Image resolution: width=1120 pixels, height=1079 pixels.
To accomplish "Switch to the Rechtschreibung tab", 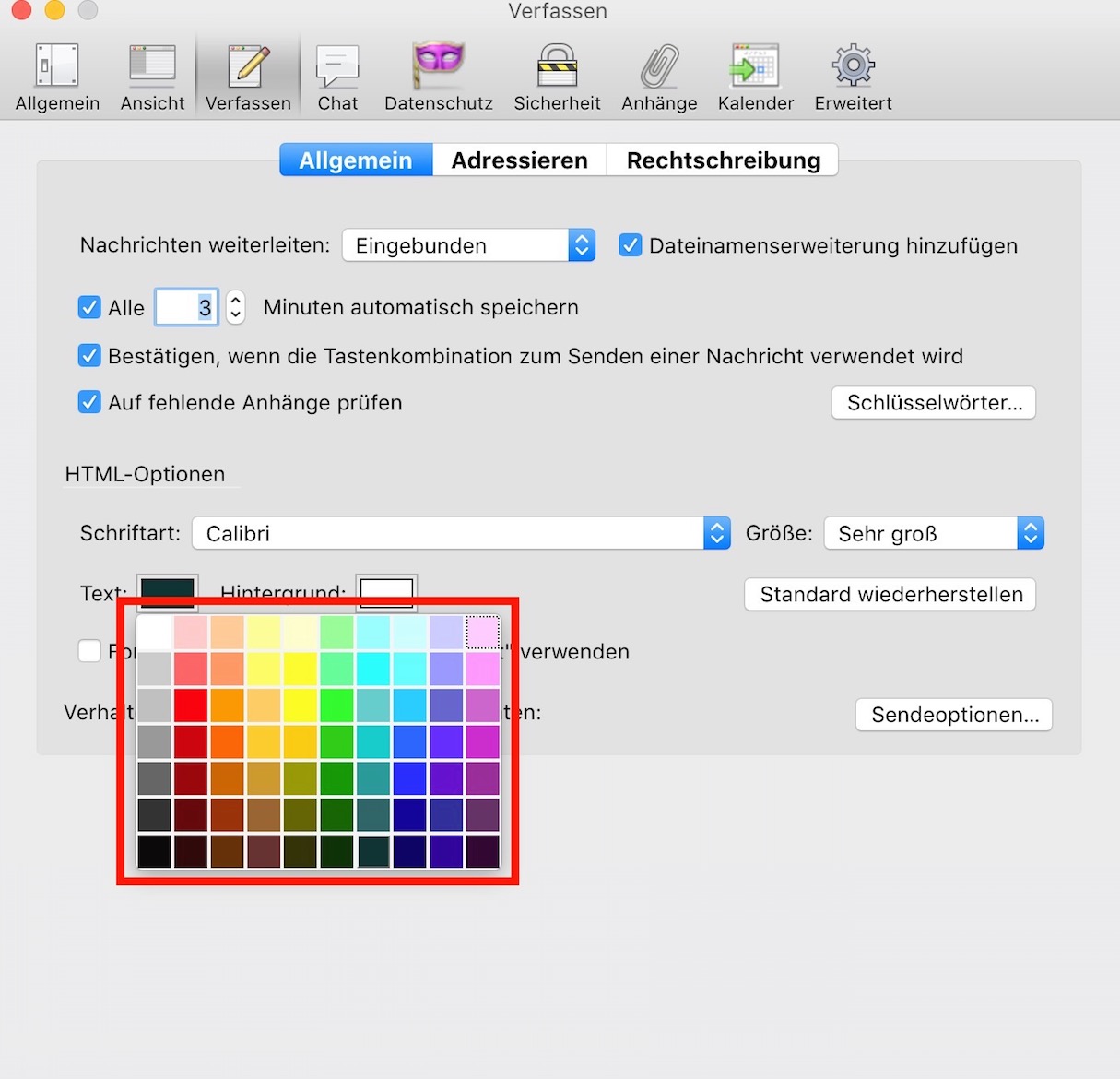I will (724, 160).
